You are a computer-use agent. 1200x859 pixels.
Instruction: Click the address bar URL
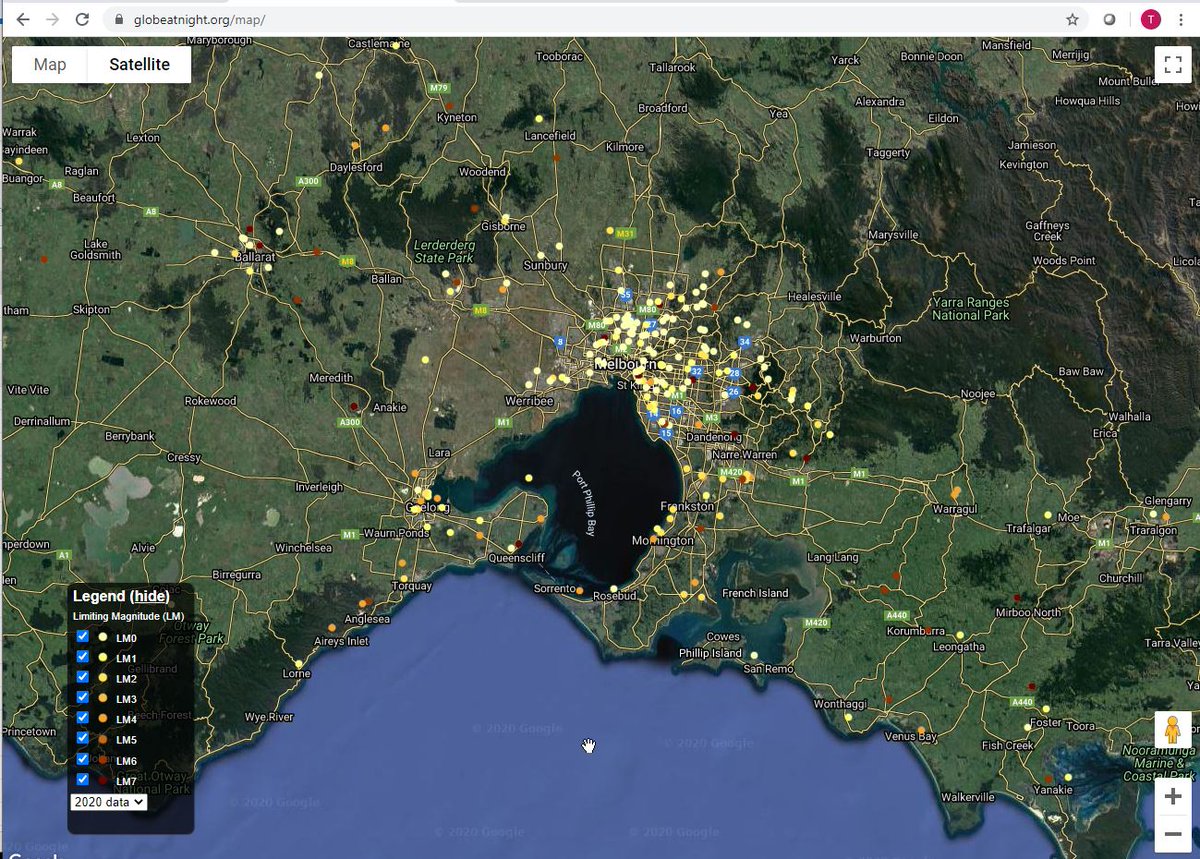[200, 19]
